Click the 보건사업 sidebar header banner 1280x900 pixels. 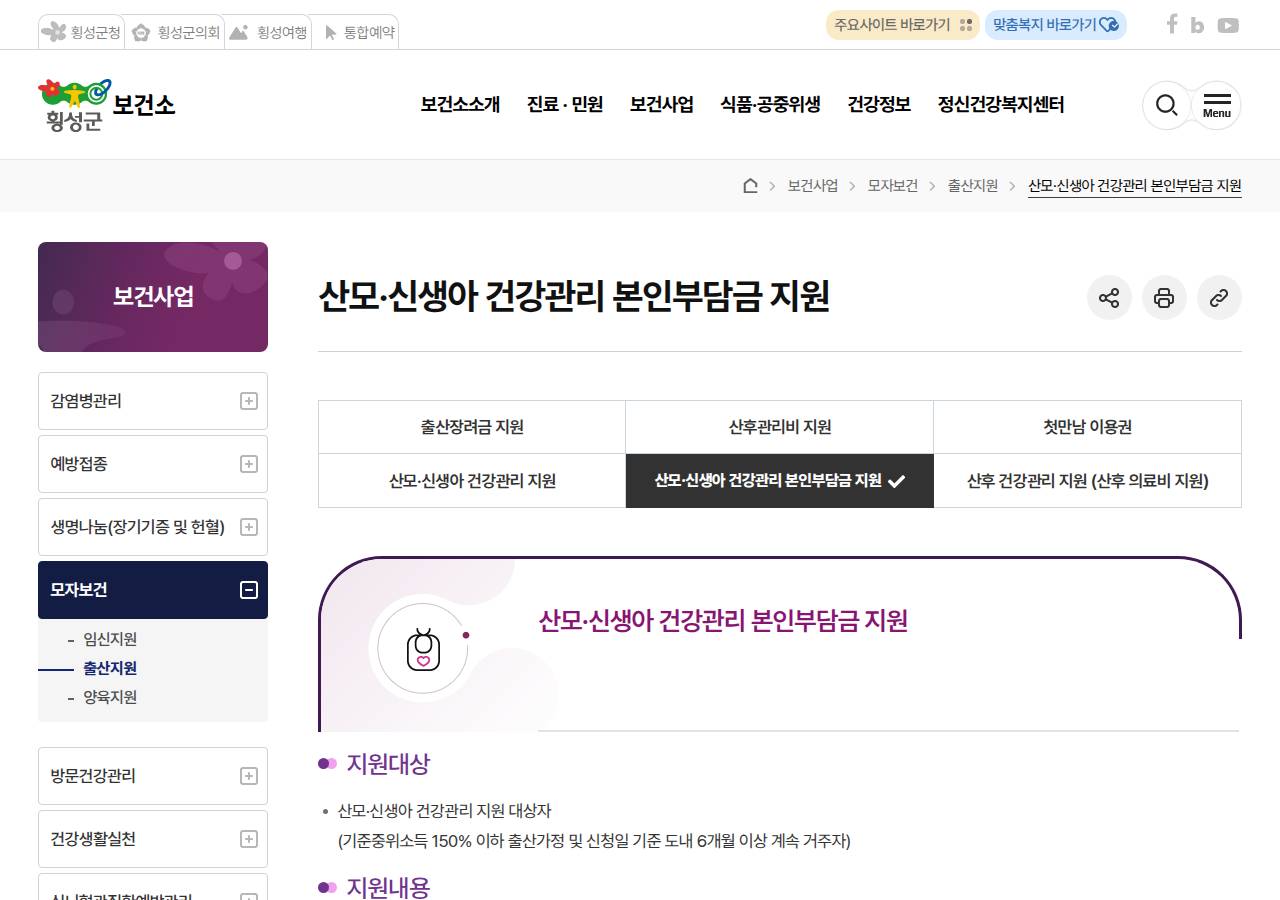[153, 297]
